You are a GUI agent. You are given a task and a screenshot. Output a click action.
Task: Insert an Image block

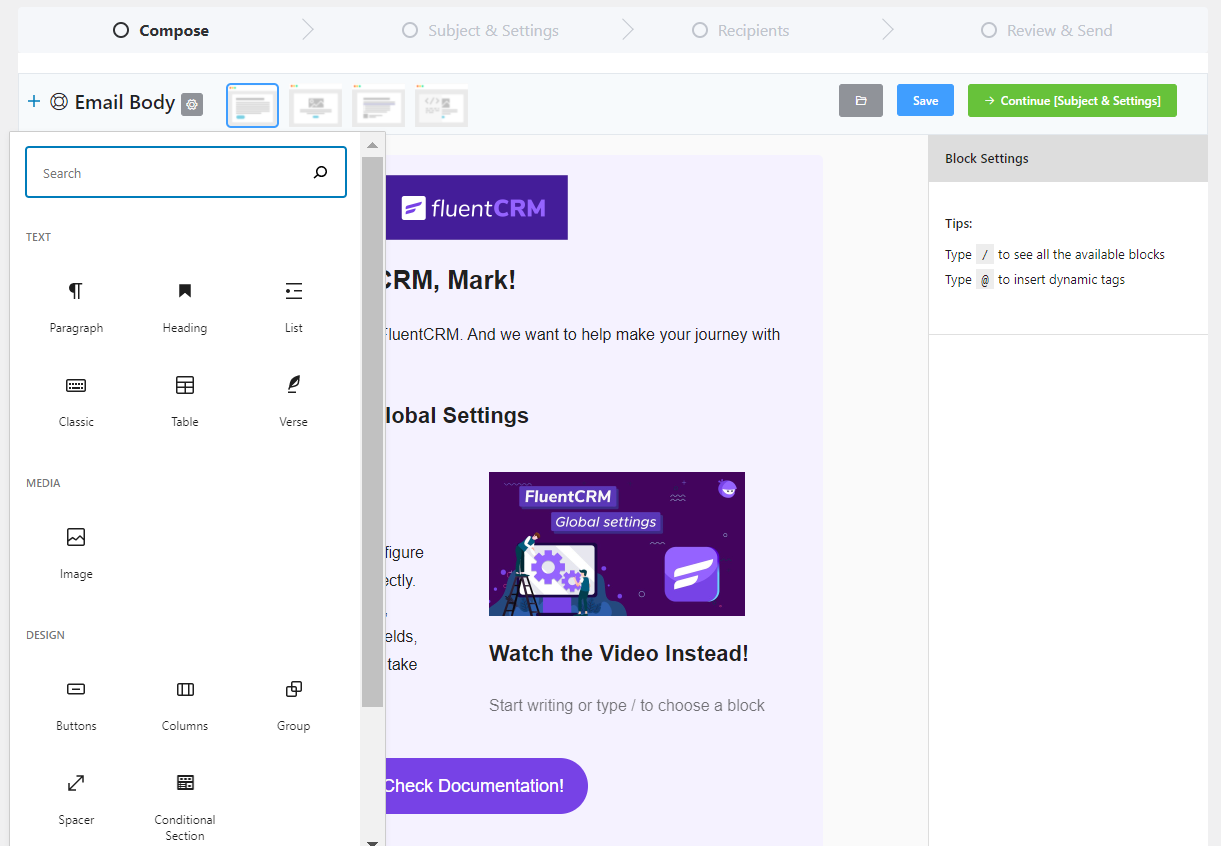pos(76,551)
